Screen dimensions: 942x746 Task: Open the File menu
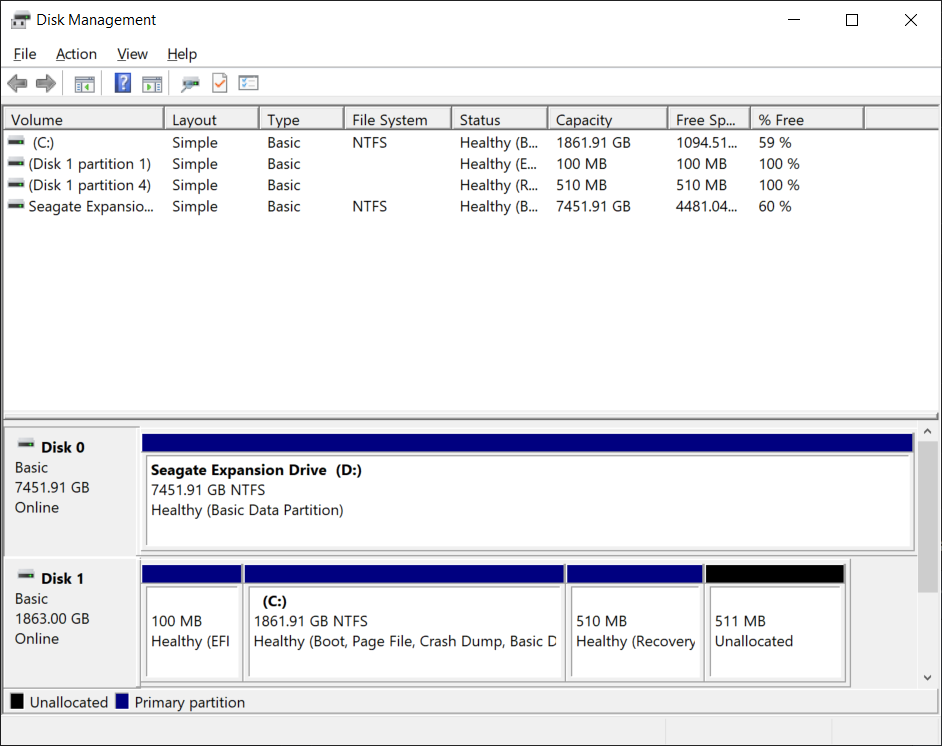(24, 54)
